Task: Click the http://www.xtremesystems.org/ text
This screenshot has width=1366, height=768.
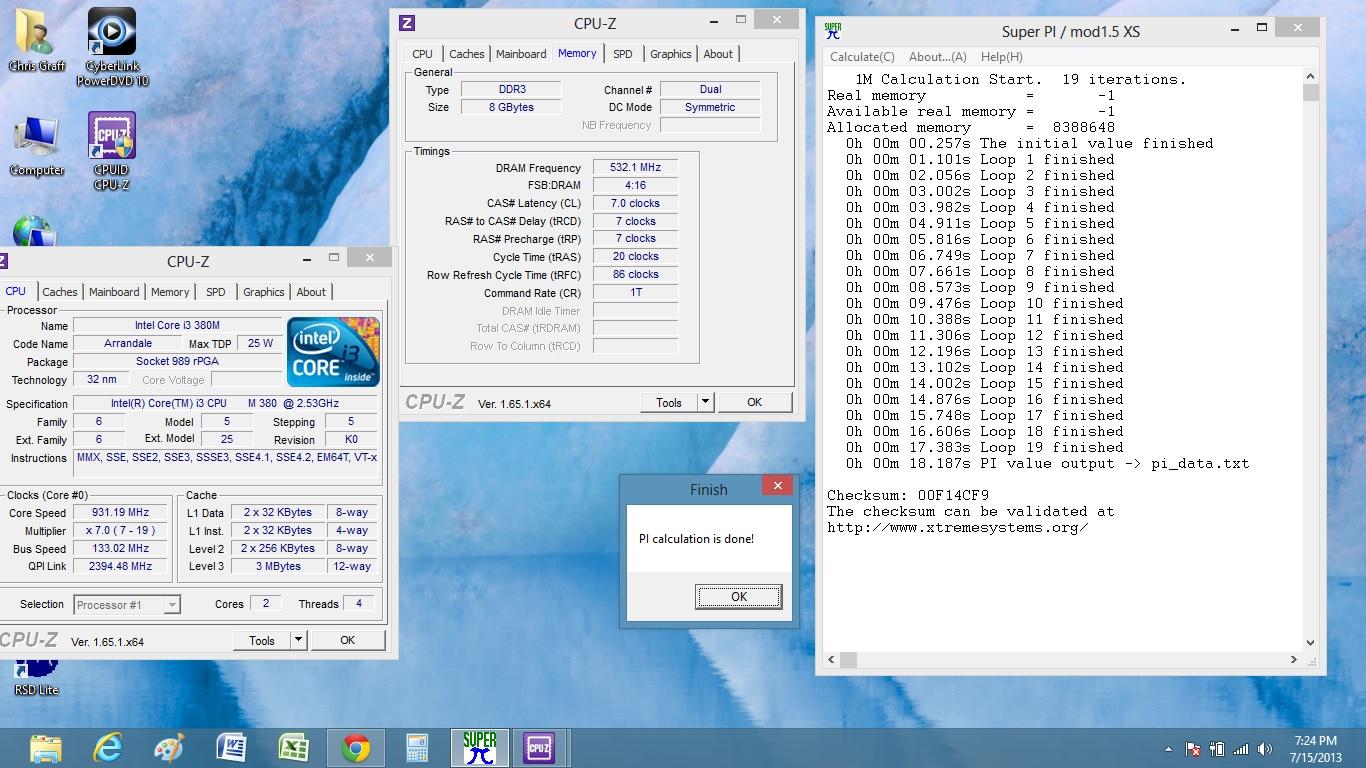Action: click(x=957, y=527)
